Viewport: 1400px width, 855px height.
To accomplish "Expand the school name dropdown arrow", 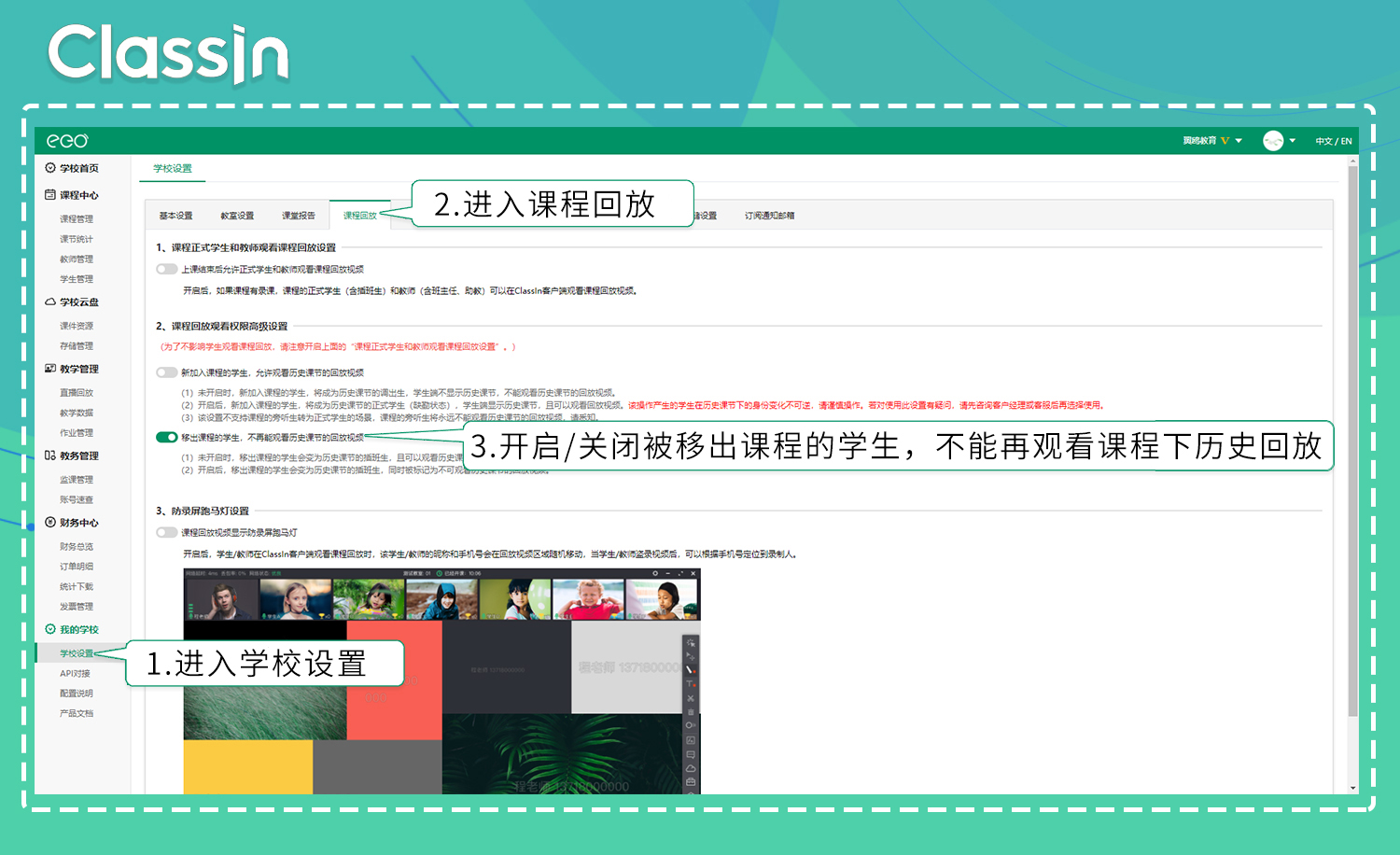I will [x=1239, y=141].
